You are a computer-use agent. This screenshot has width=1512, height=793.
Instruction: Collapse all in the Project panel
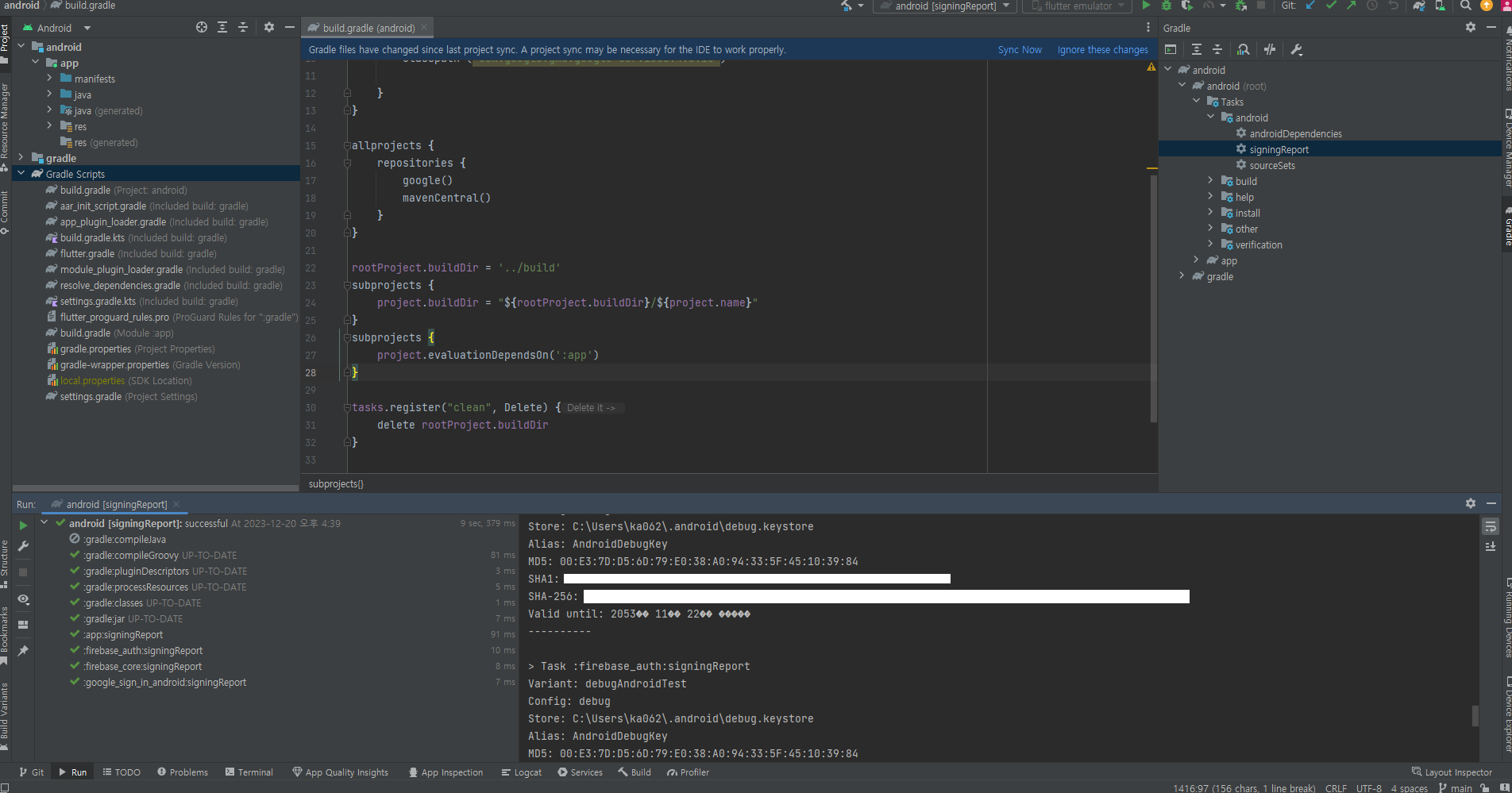click(x=243, y=27)
